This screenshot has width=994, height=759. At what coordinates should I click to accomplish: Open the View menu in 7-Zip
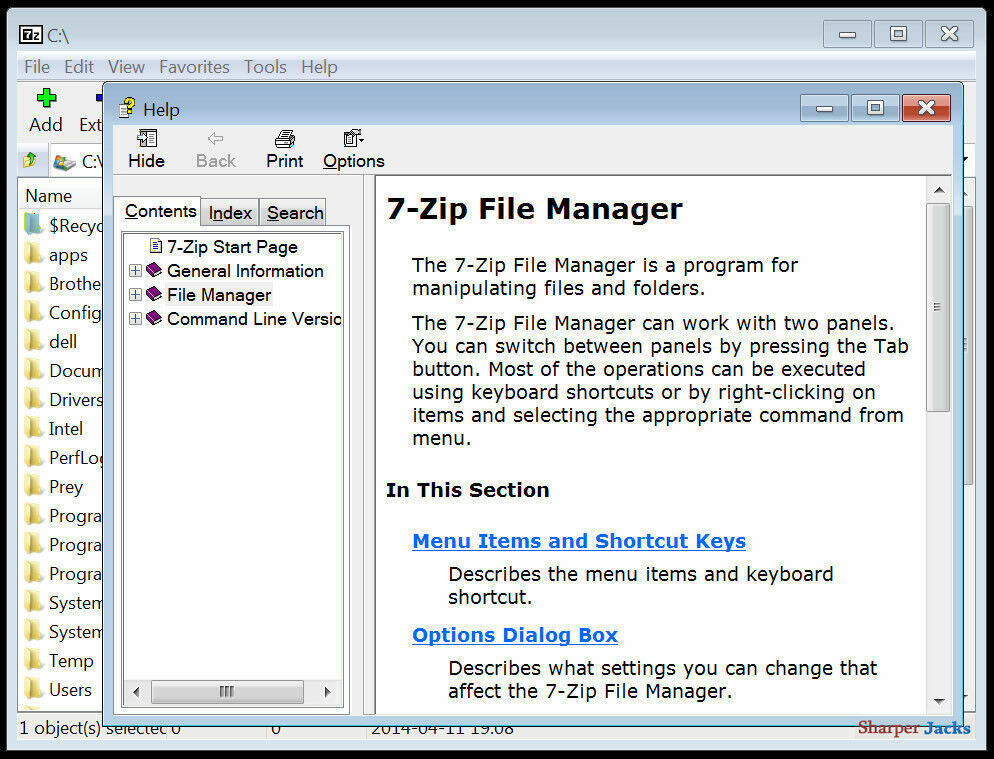pos(126,67)
